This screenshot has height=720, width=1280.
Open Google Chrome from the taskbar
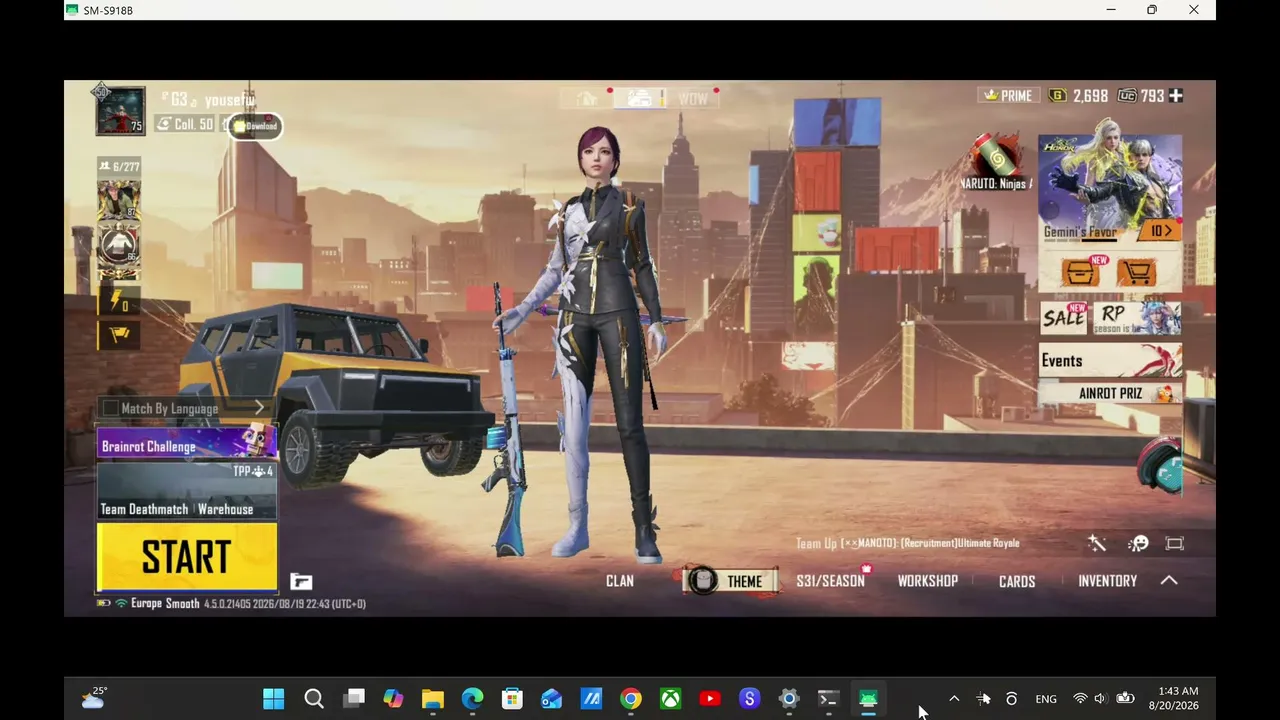pyautogui.click(x=630, y=699)
